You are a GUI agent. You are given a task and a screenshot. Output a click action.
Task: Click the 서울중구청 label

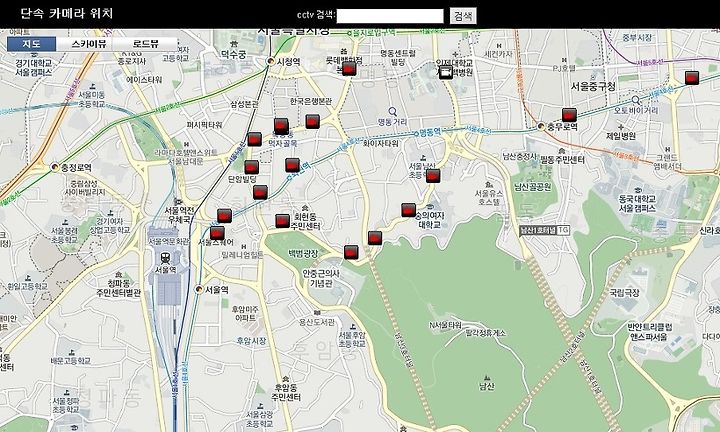coord(593,87)
